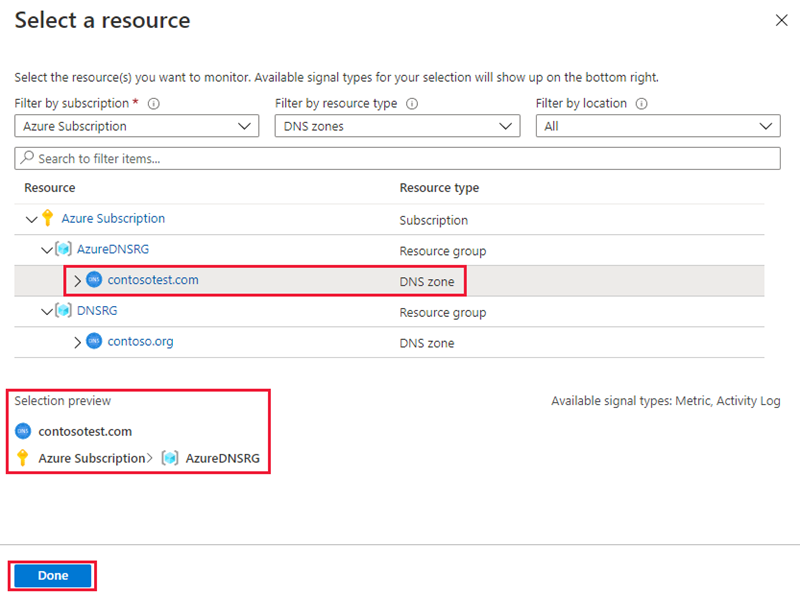Select the contoso.org resource link
The width and height of the screenshot is (800, 597).
click(140, 341)
